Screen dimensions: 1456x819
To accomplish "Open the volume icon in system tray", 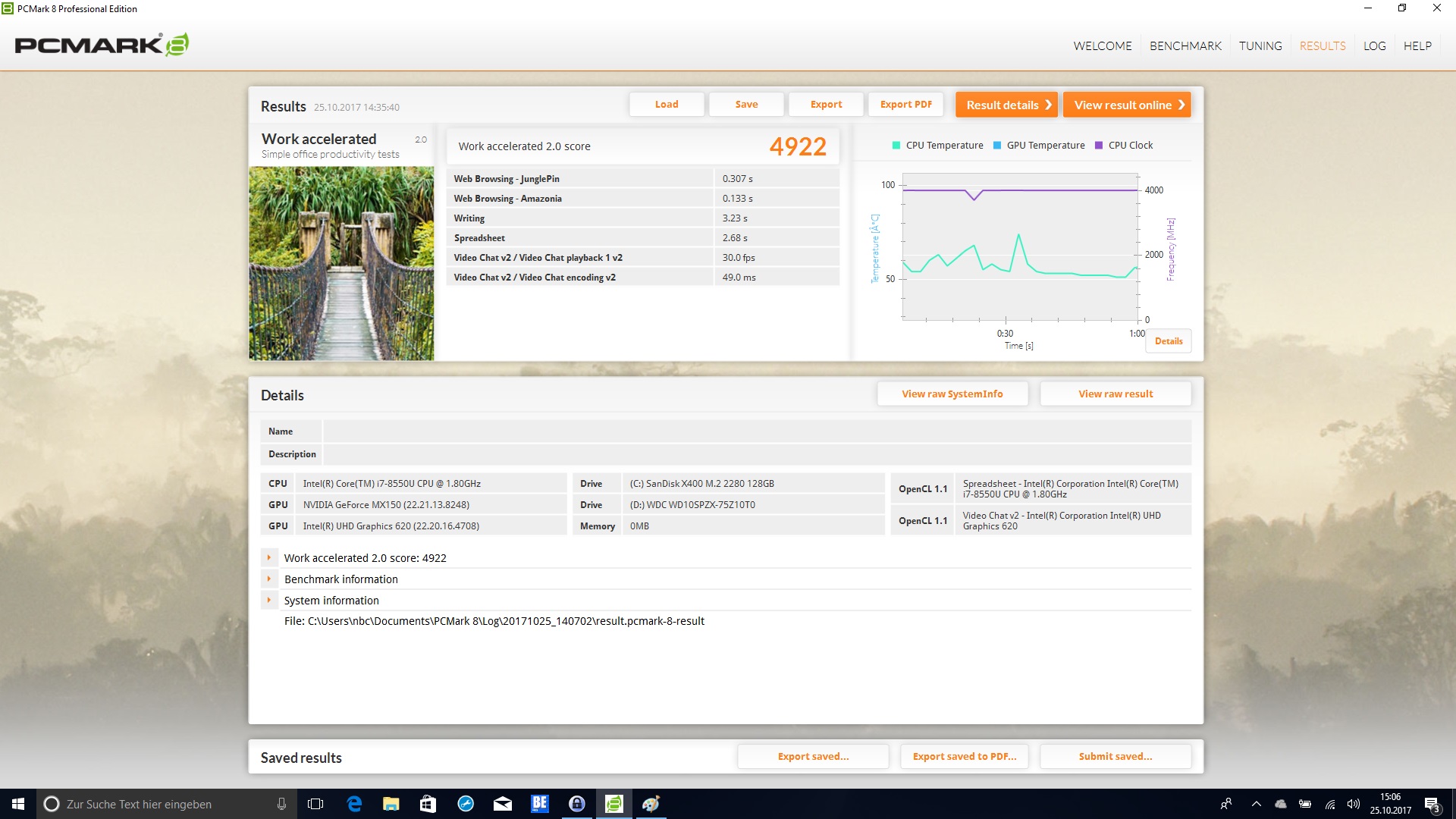I will (1353, 804).
